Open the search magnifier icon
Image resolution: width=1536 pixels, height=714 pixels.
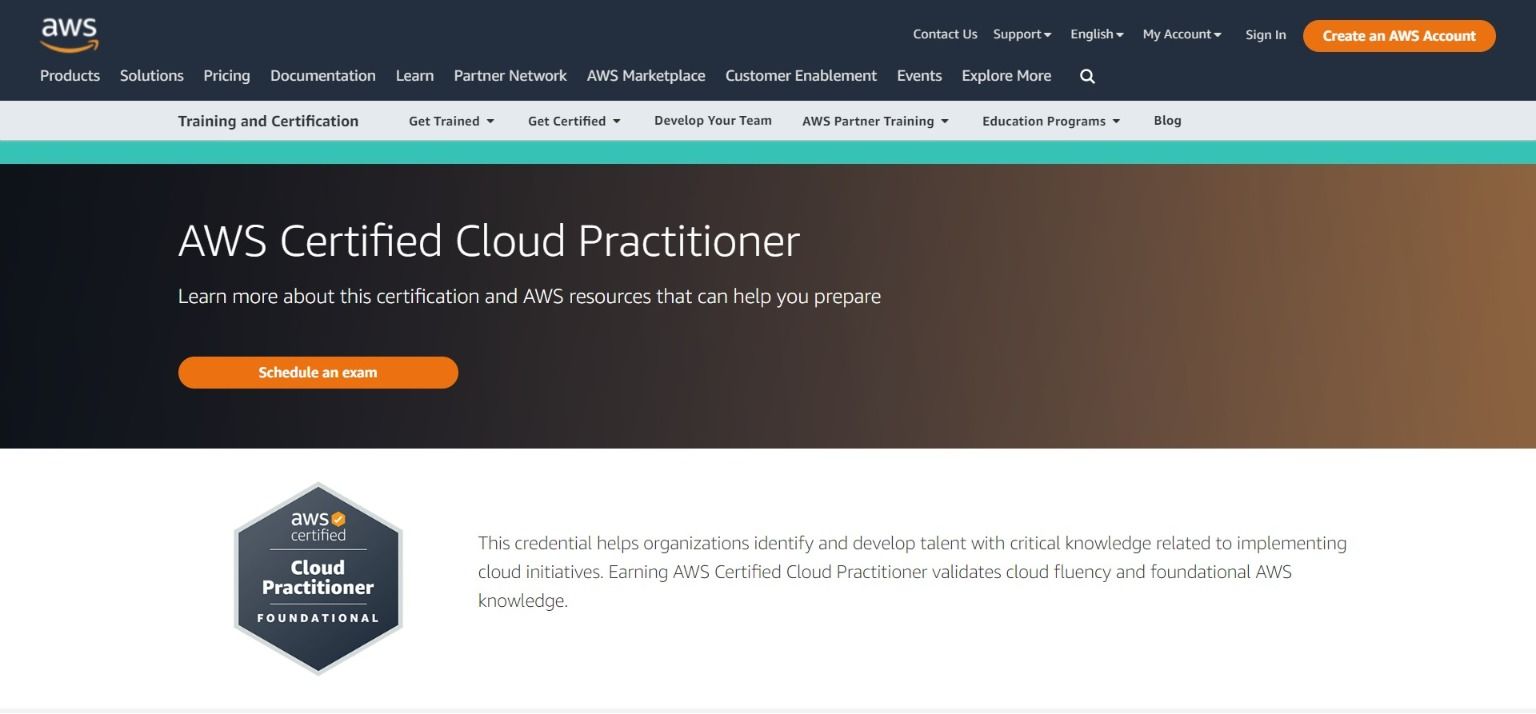coord(1086,75)
